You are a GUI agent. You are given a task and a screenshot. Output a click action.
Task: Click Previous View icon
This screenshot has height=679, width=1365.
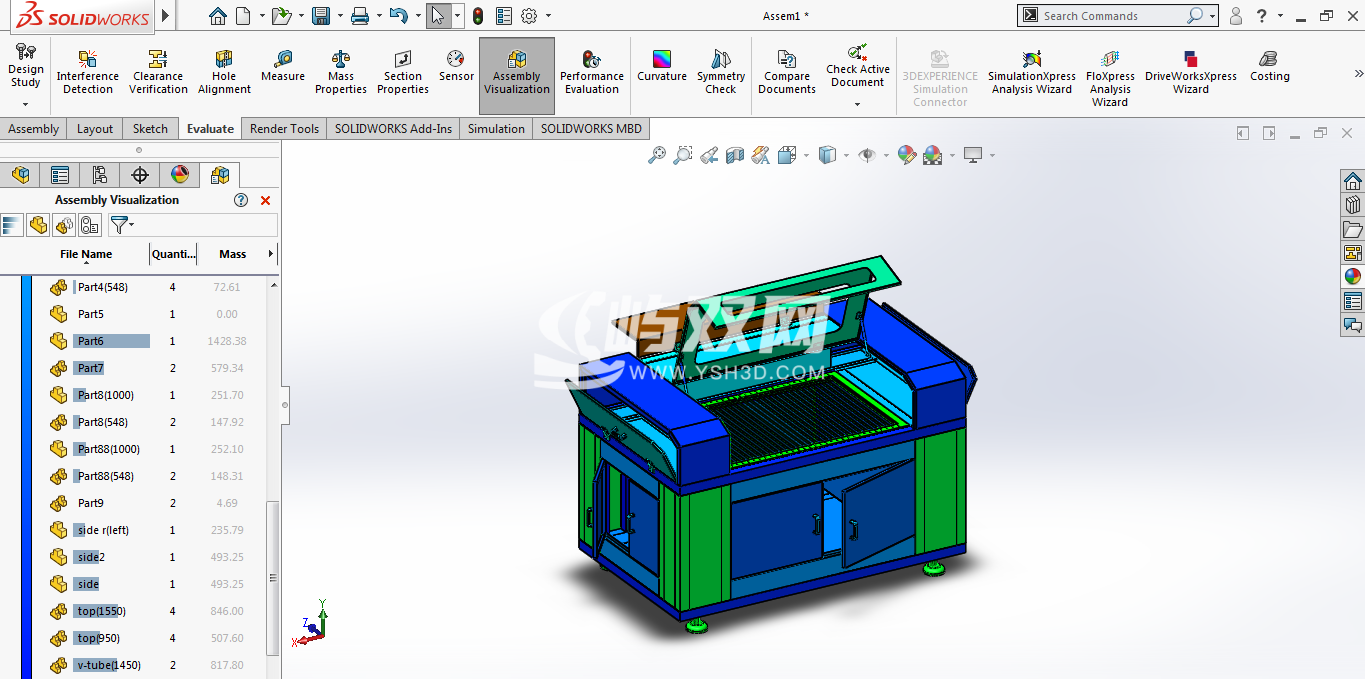[x=709, y=155]
